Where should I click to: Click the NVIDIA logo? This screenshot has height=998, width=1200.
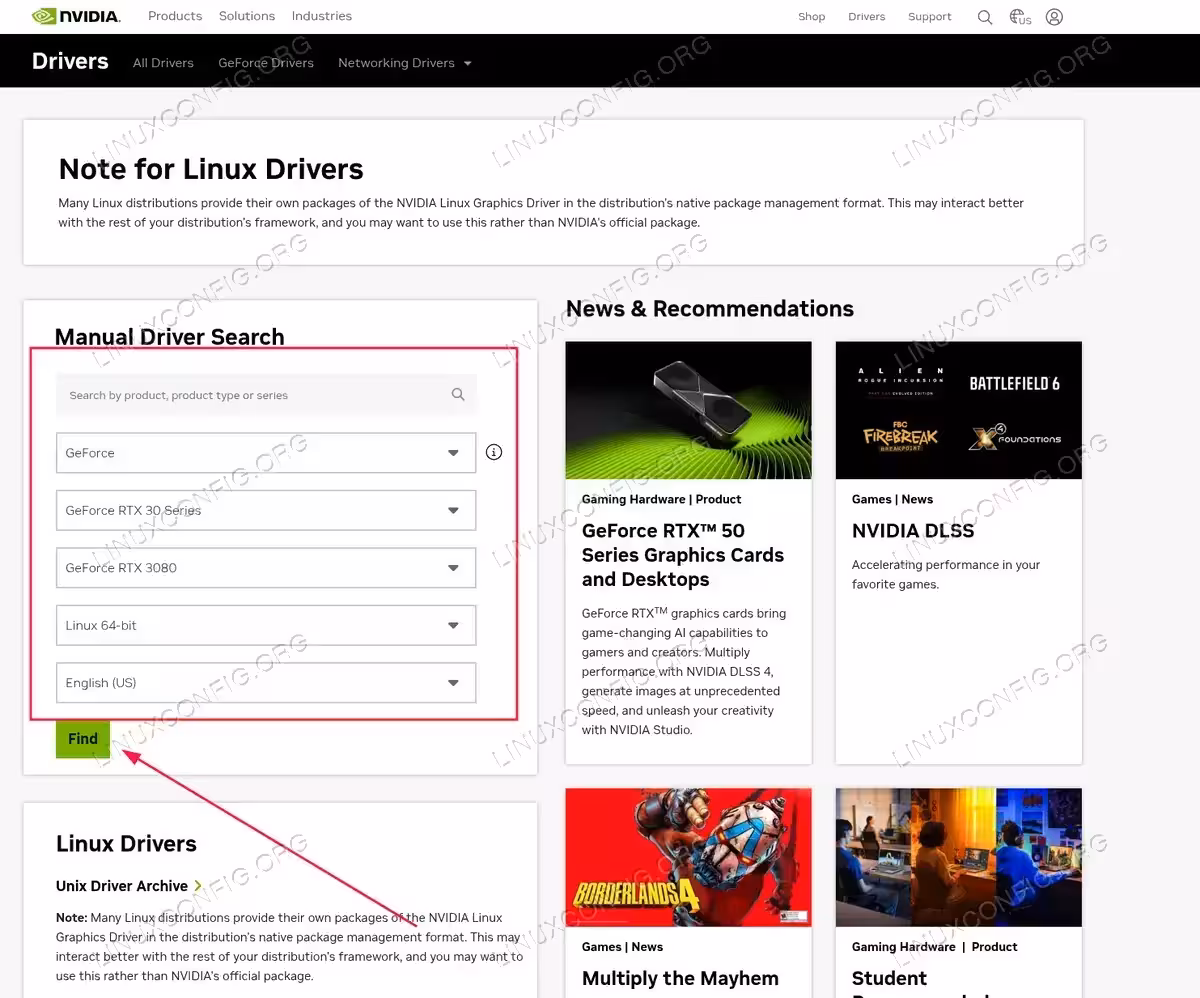tap(76, 16)
